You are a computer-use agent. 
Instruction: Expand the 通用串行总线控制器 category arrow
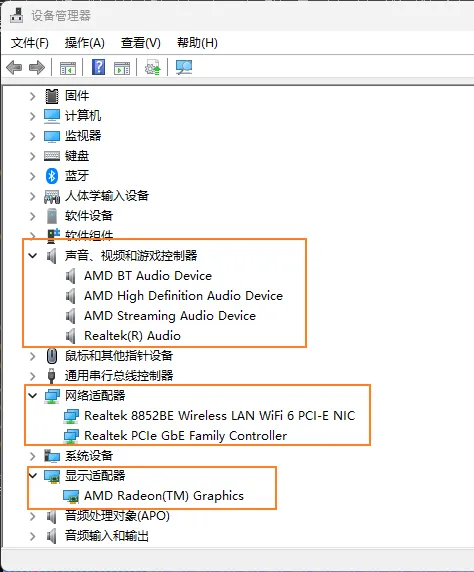coord(32,376)
